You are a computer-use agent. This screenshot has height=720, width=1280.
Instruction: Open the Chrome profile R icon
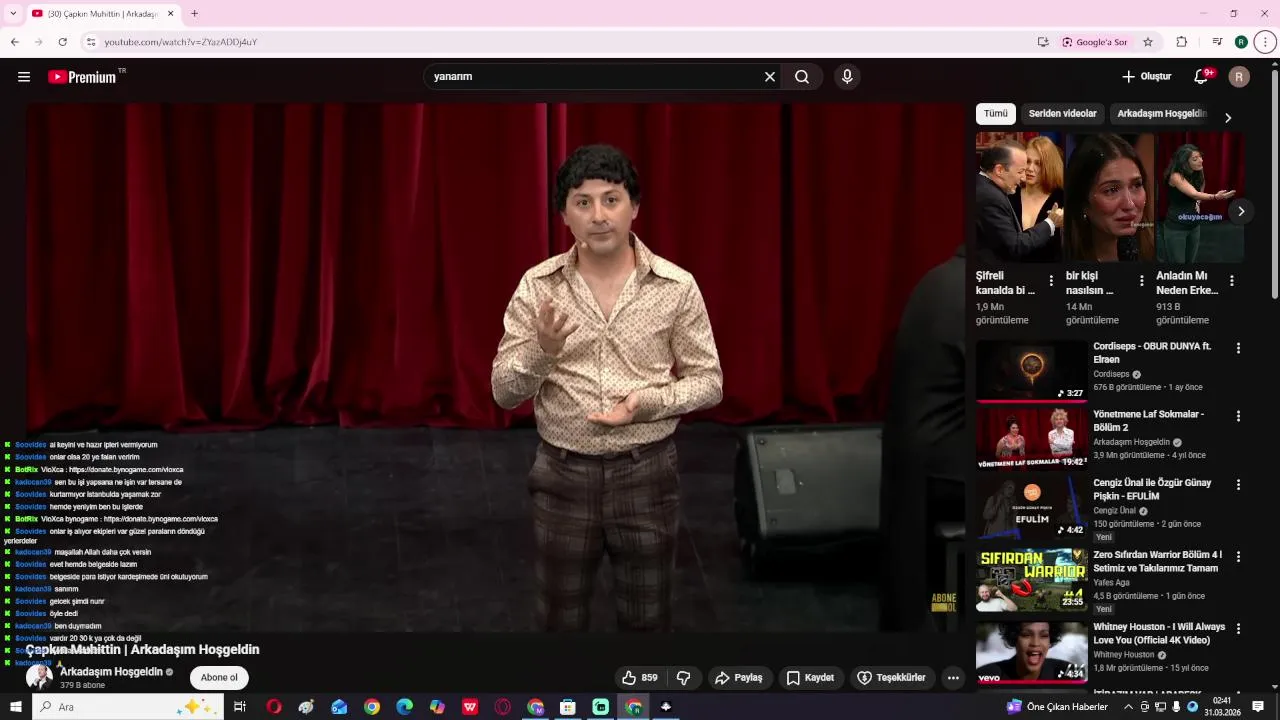[1241, 42]
